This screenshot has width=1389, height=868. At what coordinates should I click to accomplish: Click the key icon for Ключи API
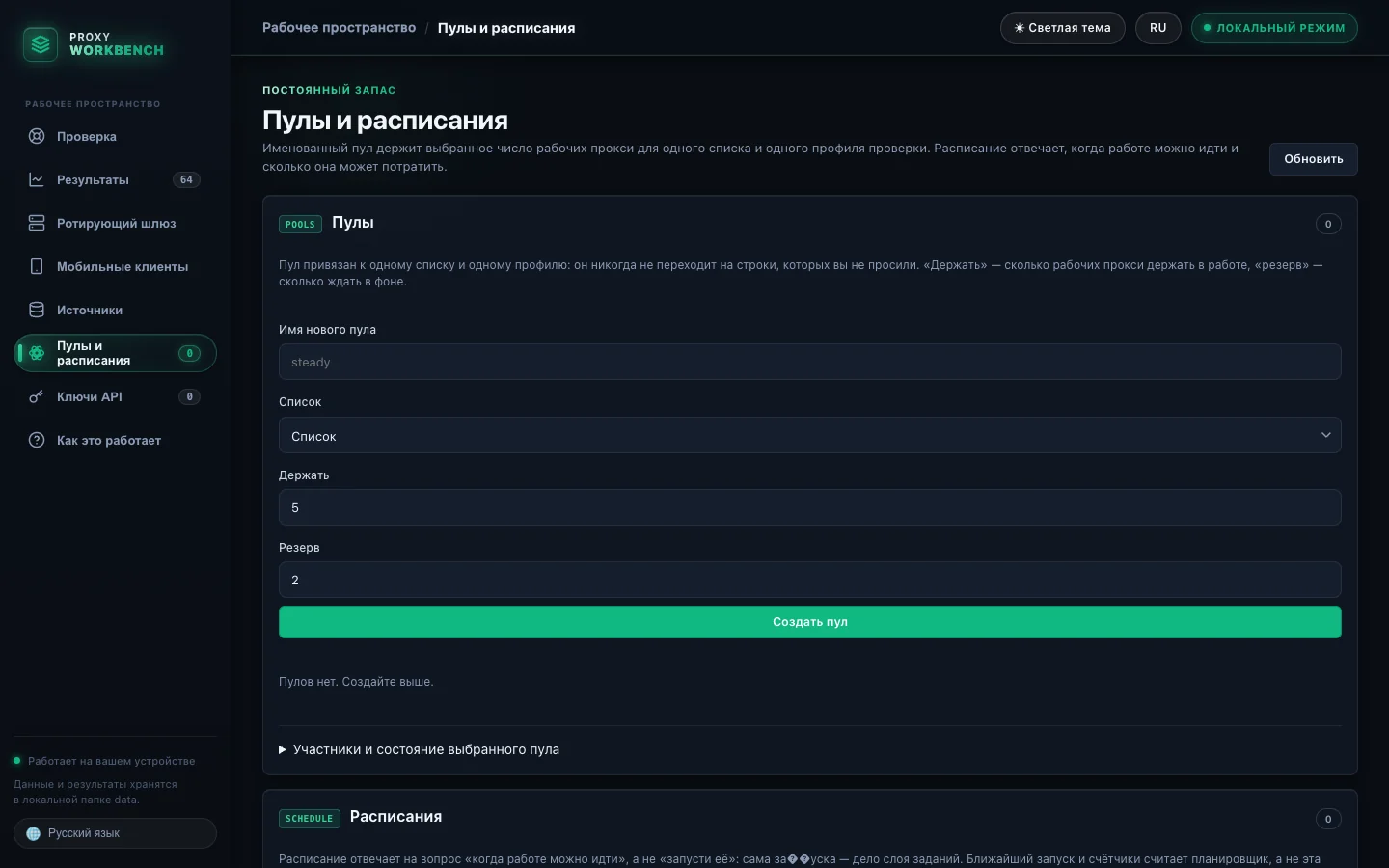37,396
